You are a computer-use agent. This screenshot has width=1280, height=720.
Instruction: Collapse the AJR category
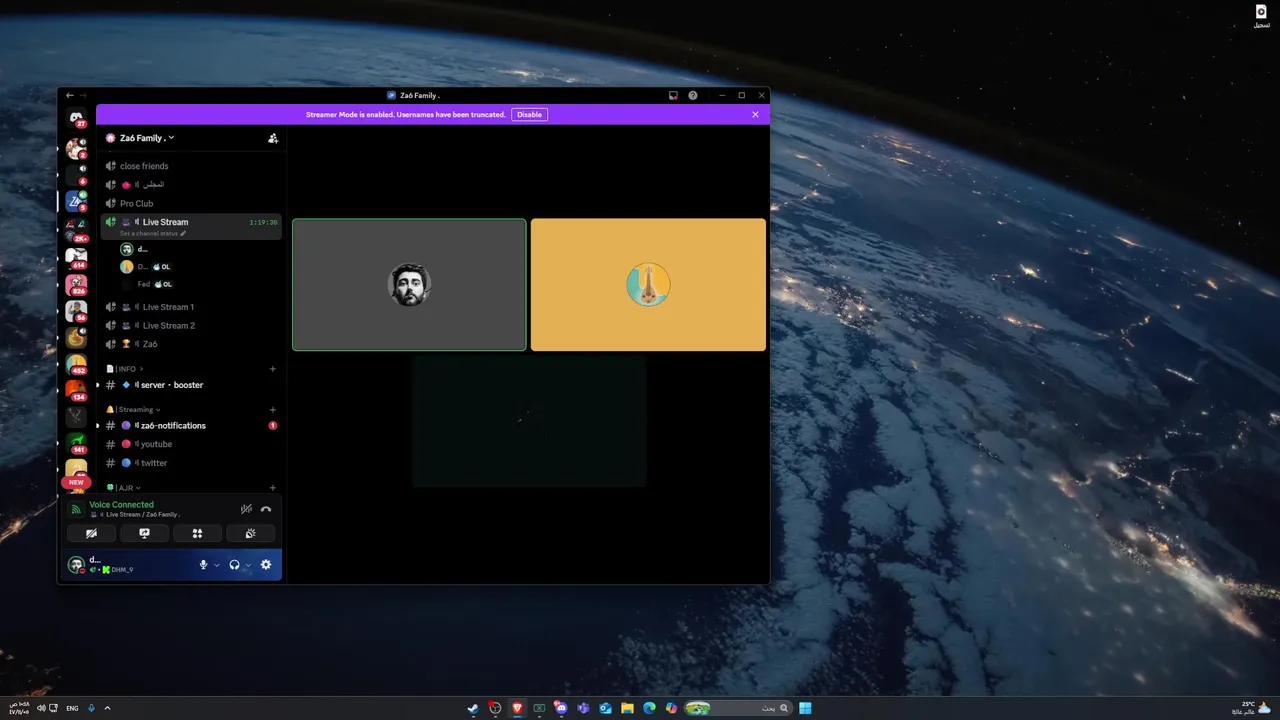click(123, 488)
